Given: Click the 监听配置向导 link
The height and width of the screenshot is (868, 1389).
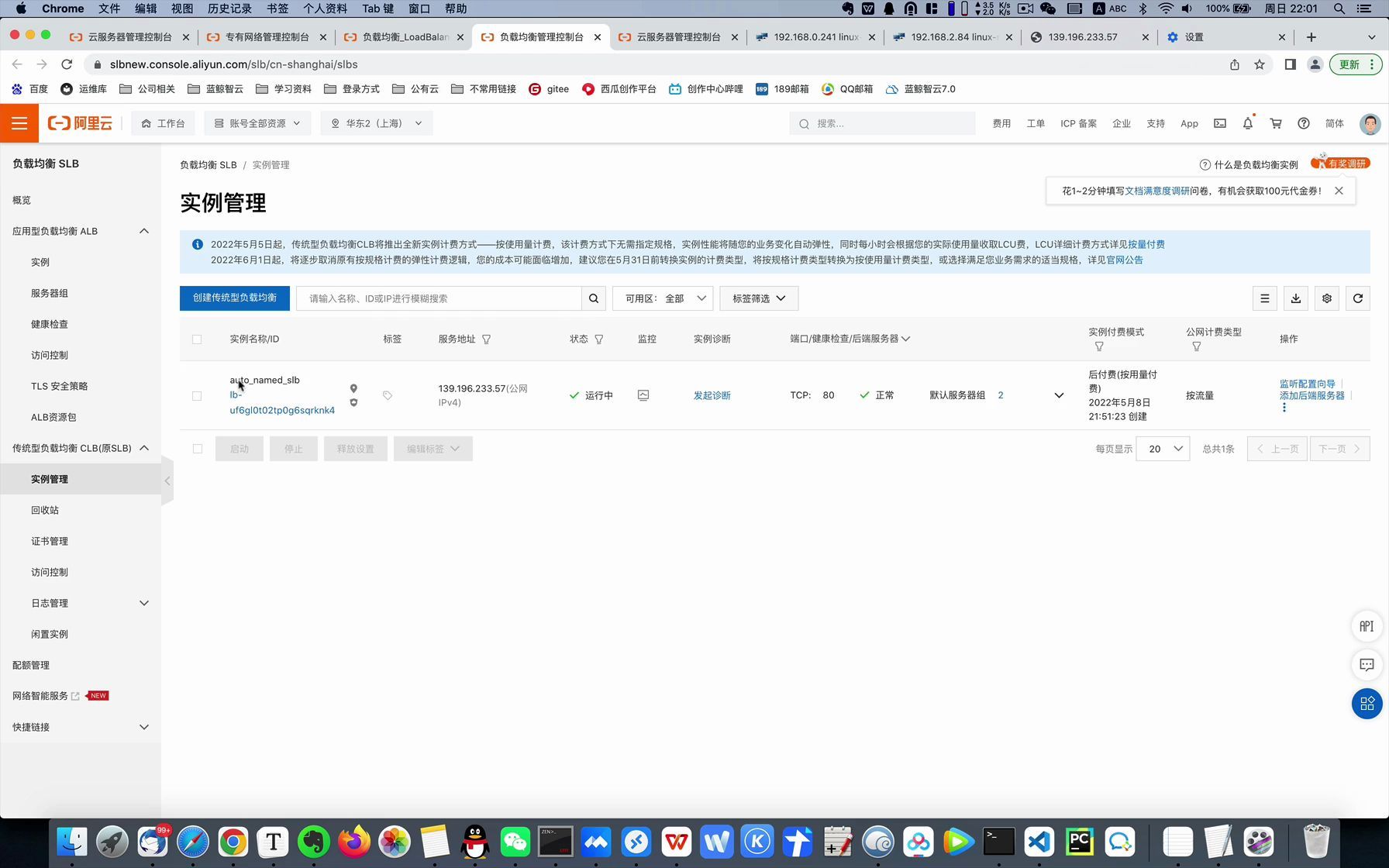Looking at the screenshot, I should pyautogui.click(x=1307, y=384).
